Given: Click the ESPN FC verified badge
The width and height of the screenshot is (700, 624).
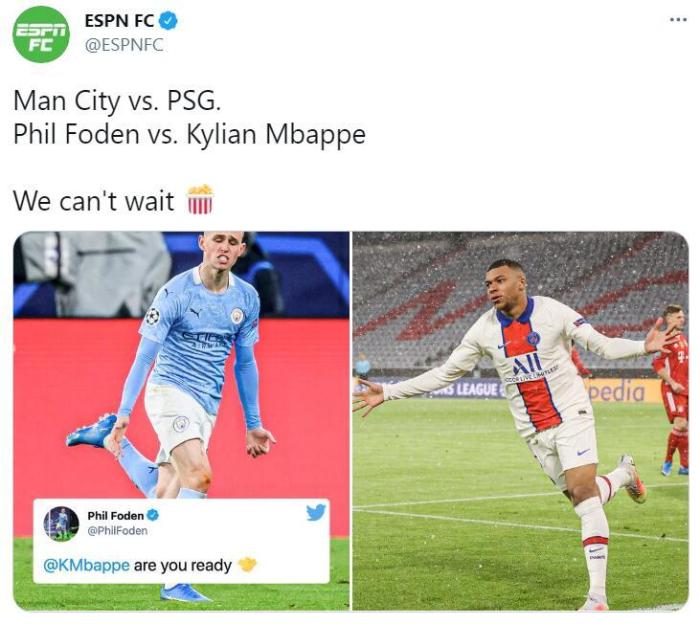Looking at the screenshot, I should pos(168,21).
